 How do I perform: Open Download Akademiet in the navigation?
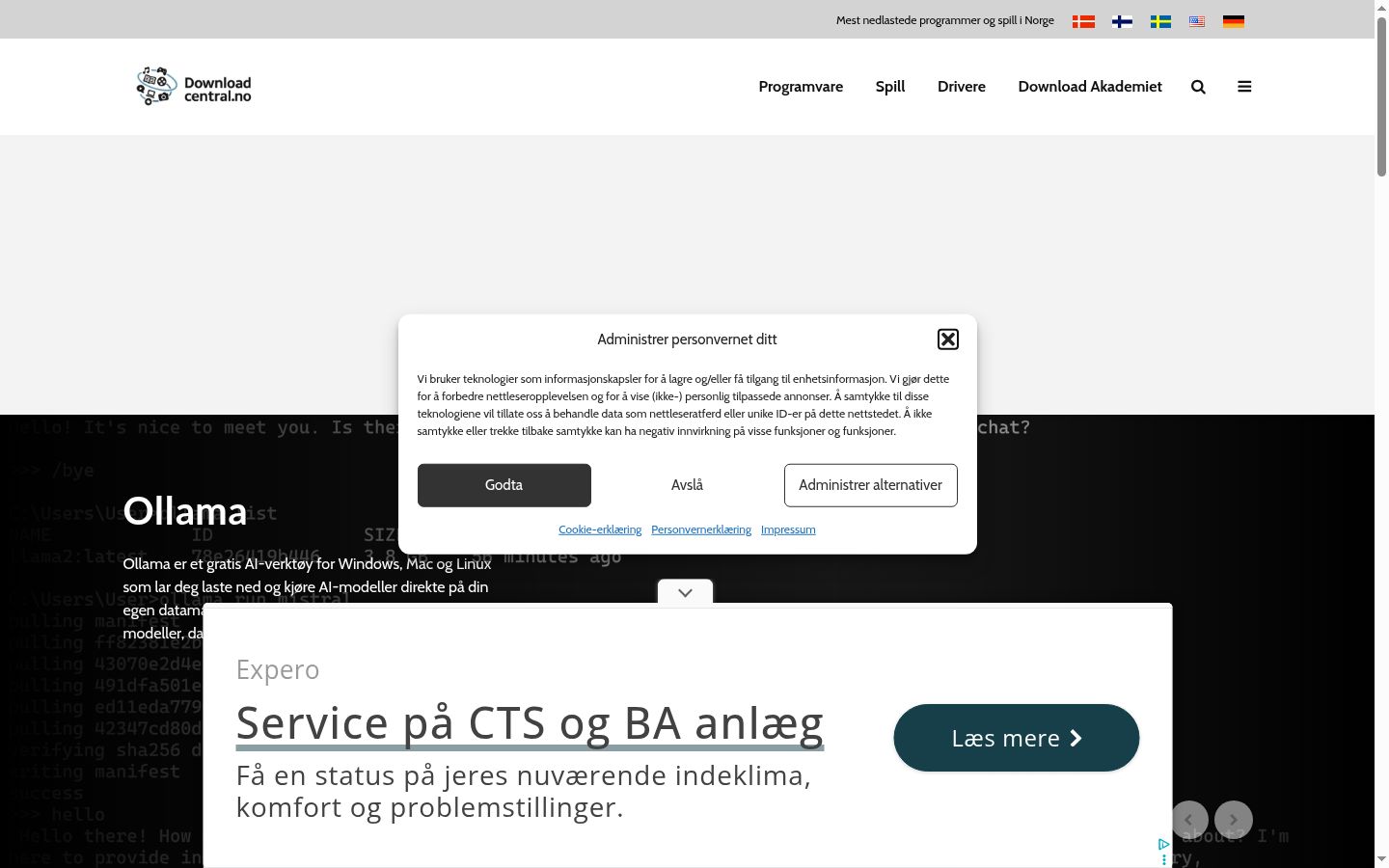point(1090,87)
